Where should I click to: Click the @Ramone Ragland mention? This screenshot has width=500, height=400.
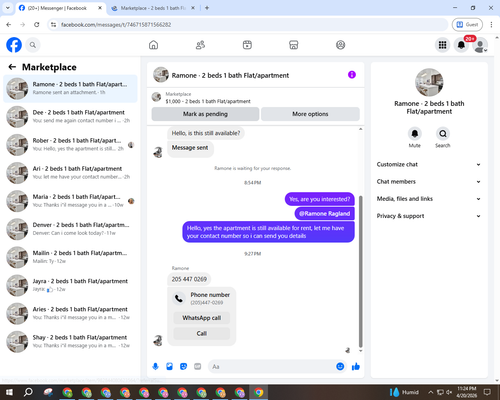(325, 214)
